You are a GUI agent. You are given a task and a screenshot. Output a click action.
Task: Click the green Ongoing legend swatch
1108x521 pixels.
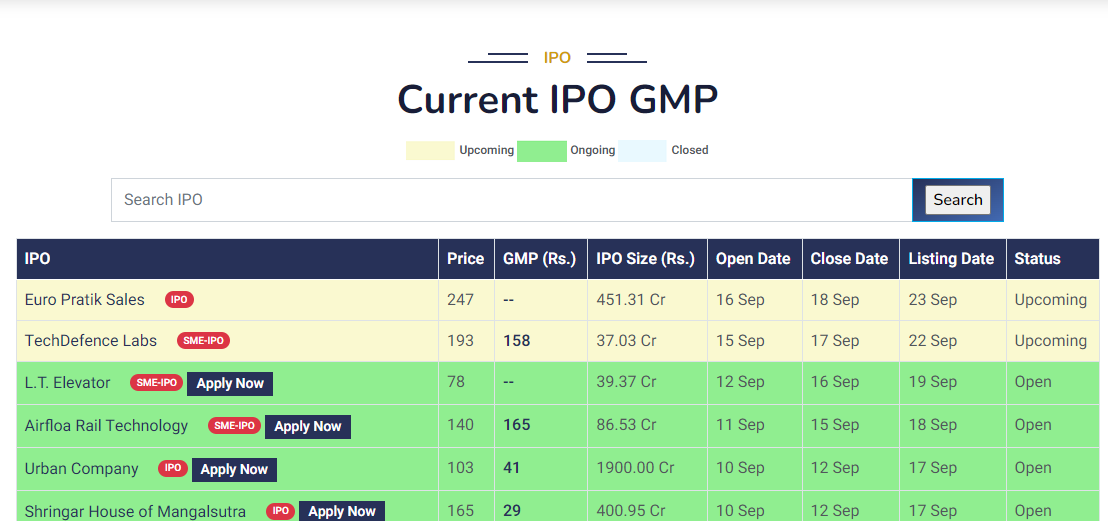point(542,151)
